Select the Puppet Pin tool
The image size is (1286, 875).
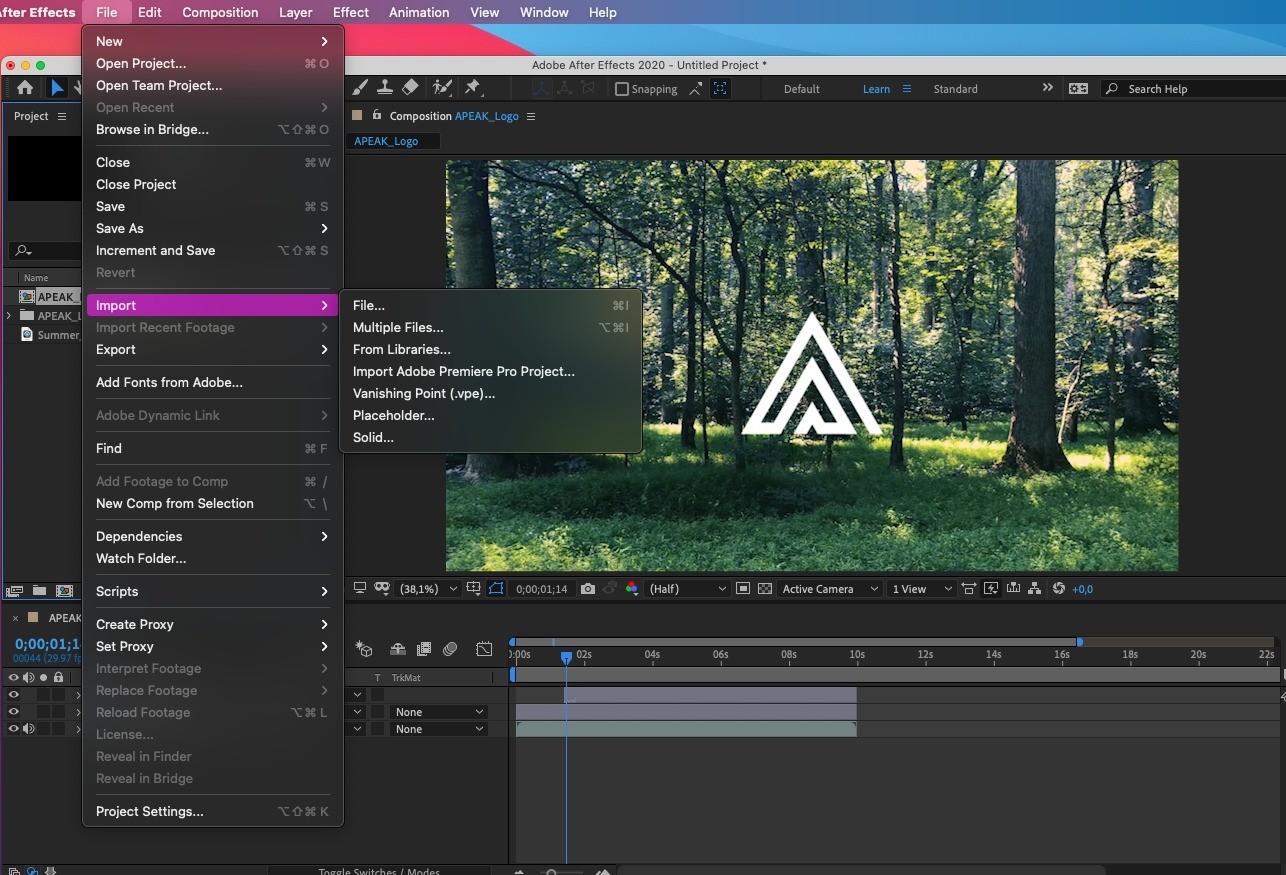click(x=473, y=88)
